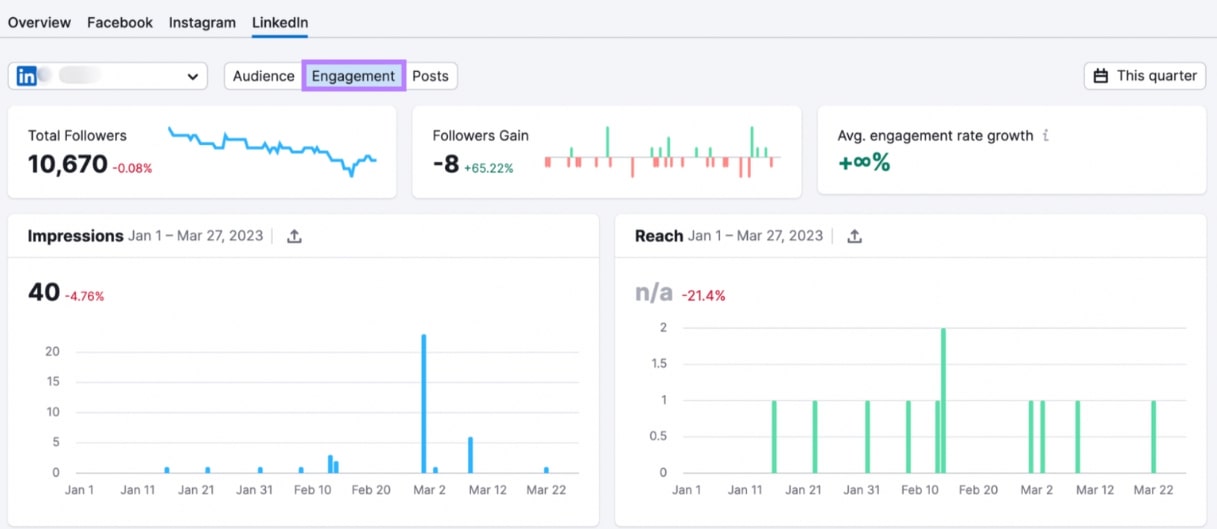
Task: Select the LinkedIn tab
Action: (280, 22)
